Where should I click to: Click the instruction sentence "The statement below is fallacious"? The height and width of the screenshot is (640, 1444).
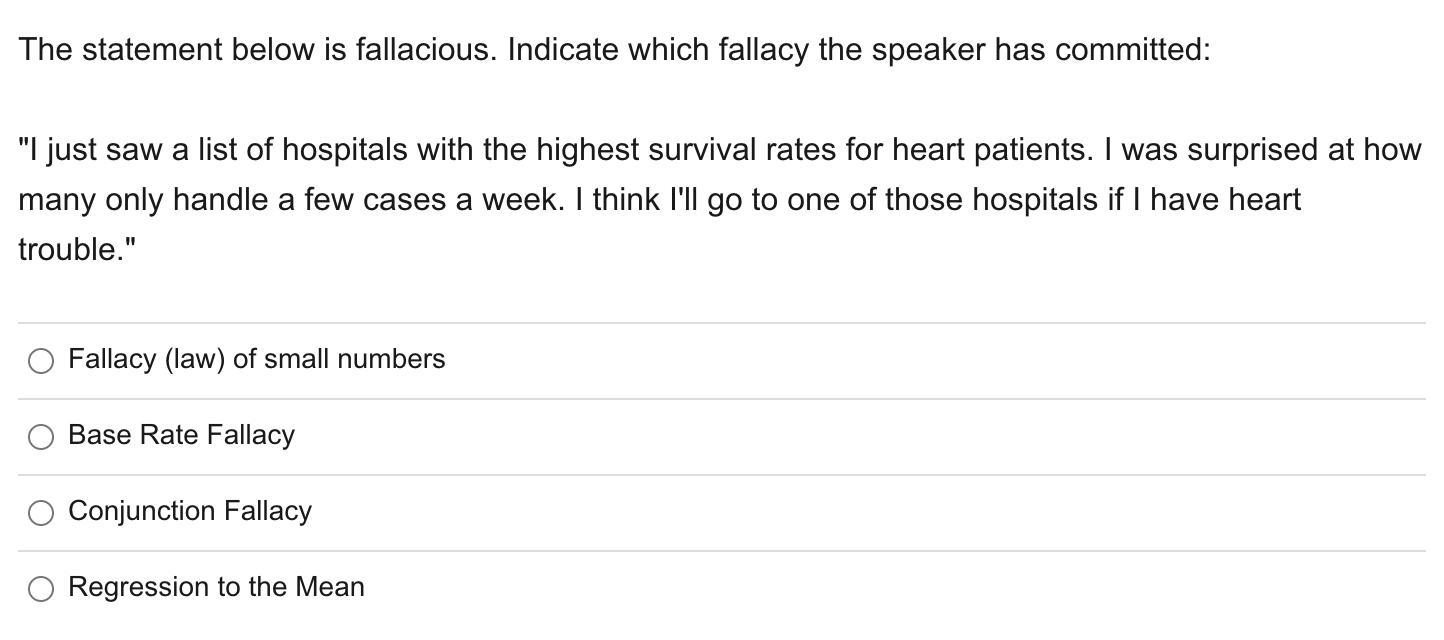[257, 49]
